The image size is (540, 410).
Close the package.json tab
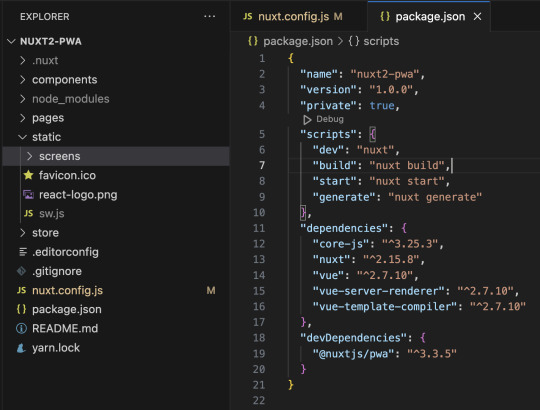coord(477,16)
